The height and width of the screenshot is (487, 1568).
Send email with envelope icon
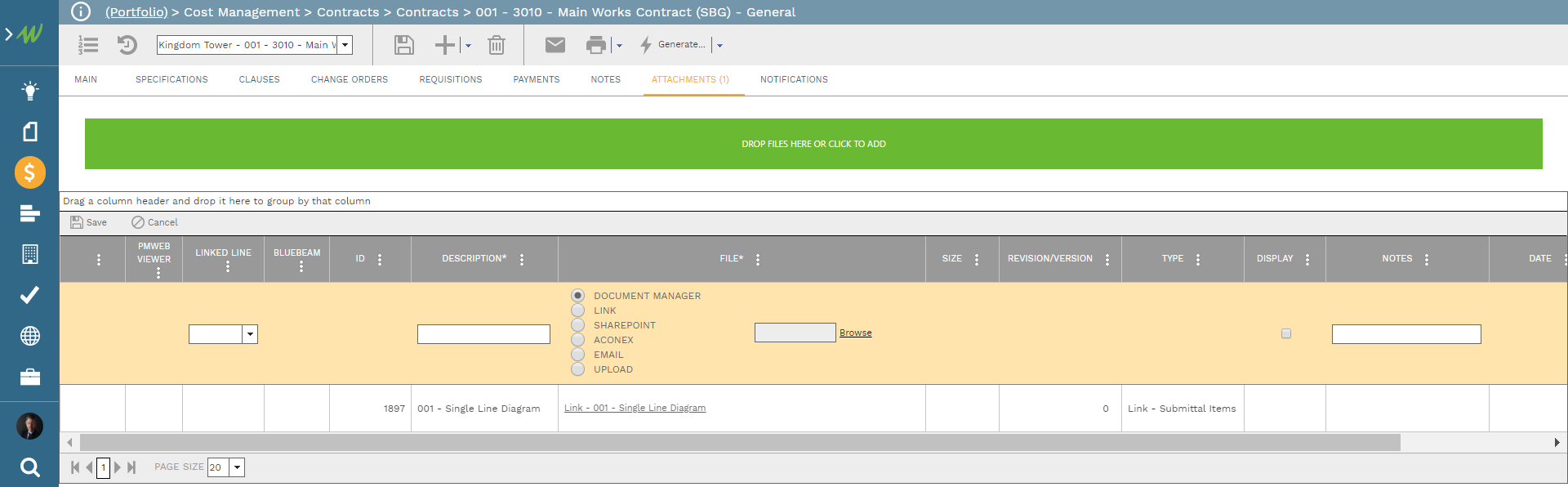click(x=555, y=45)
